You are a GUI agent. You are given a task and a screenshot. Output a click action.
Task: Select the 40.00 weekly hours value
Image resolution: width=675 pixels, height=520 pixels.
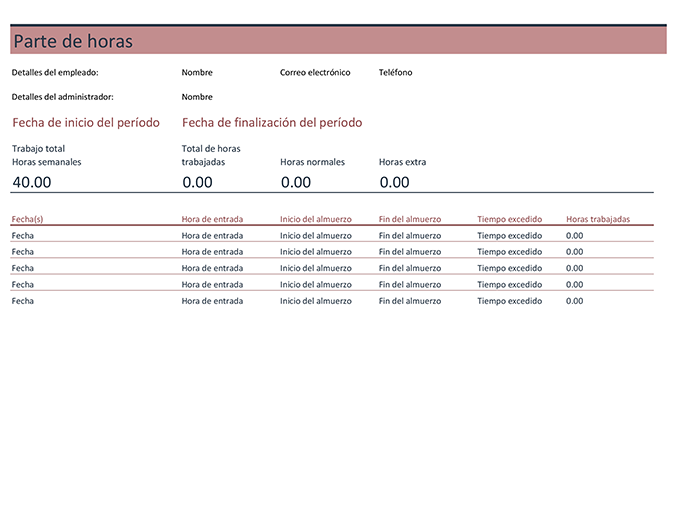click(32, 182)
